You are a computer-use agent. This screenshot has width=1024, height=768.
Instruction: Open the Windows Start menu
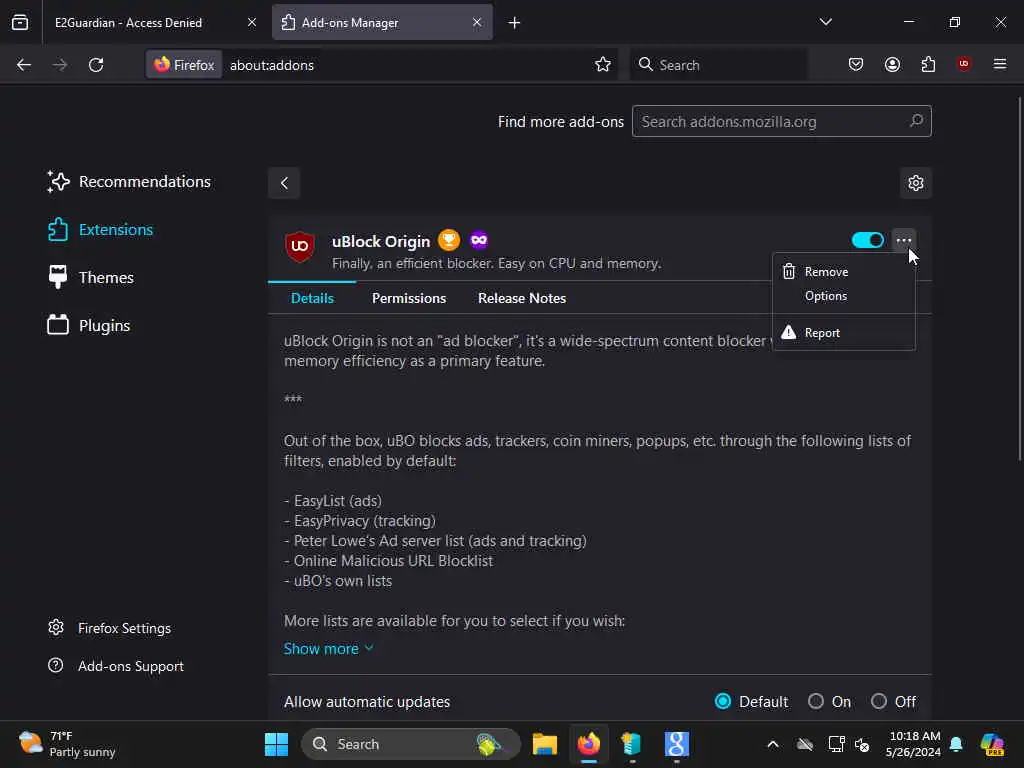click(276, 744)
